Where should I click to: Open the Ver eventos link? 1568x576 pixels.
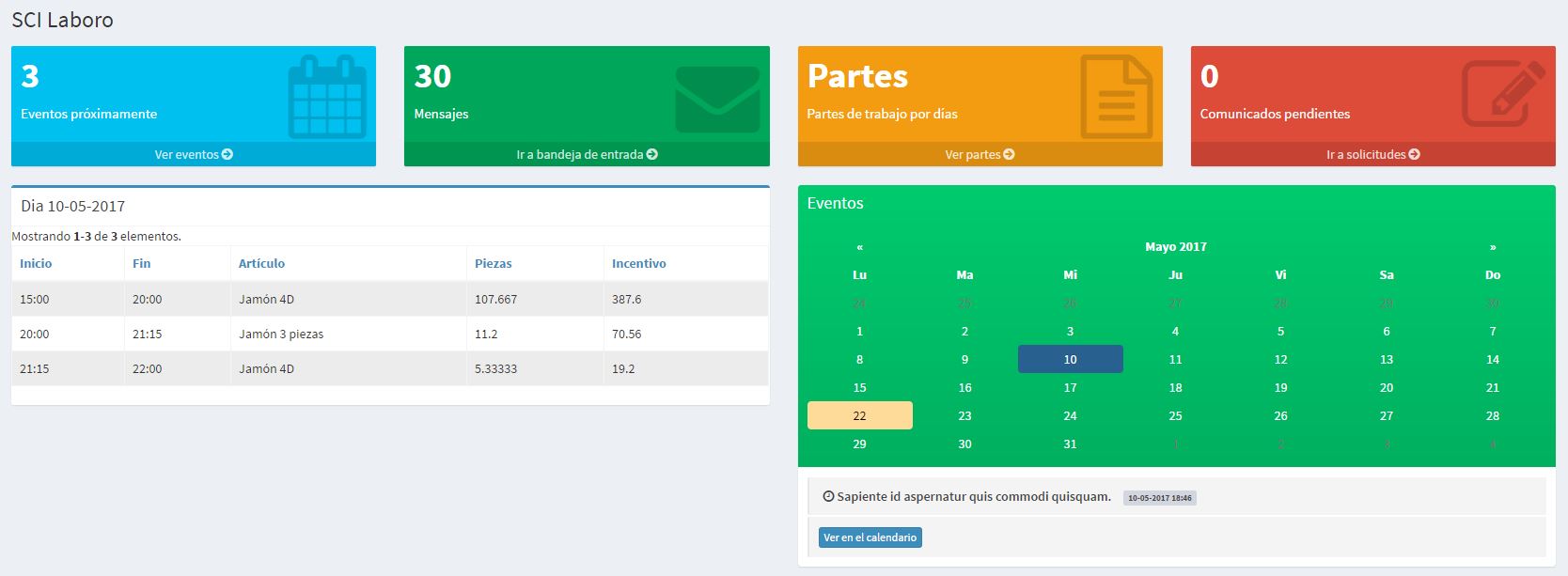[194, 154]
